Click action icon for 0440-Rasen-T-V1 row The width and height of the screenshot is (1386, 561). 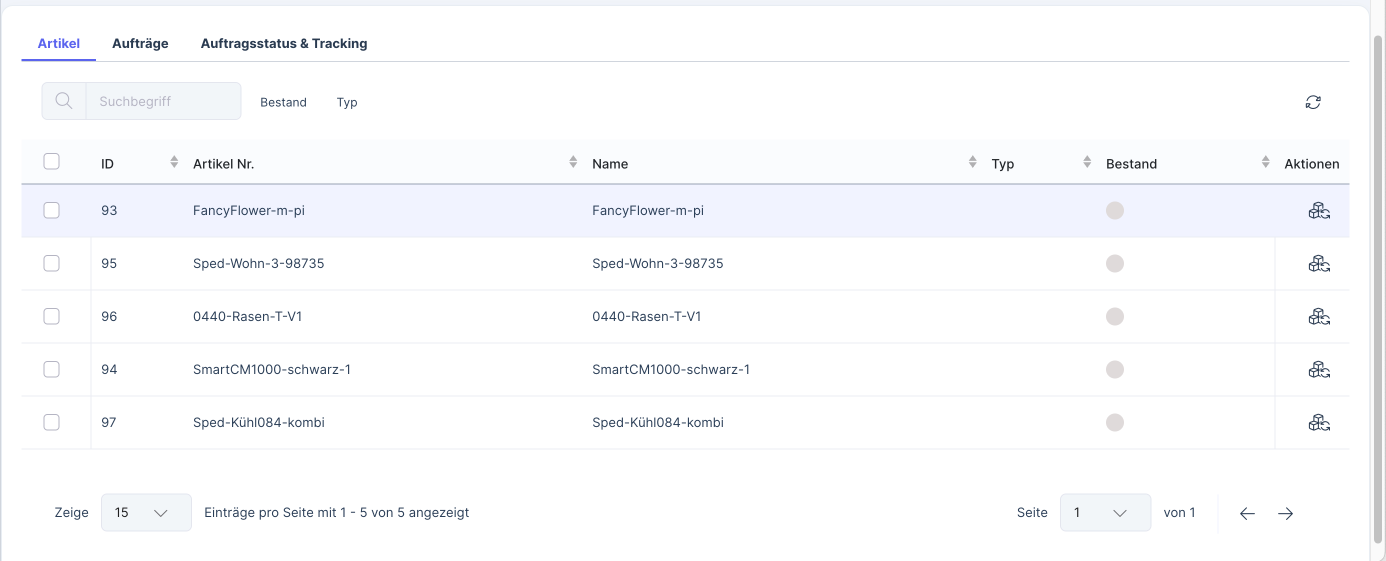(x=1318, y=317)
